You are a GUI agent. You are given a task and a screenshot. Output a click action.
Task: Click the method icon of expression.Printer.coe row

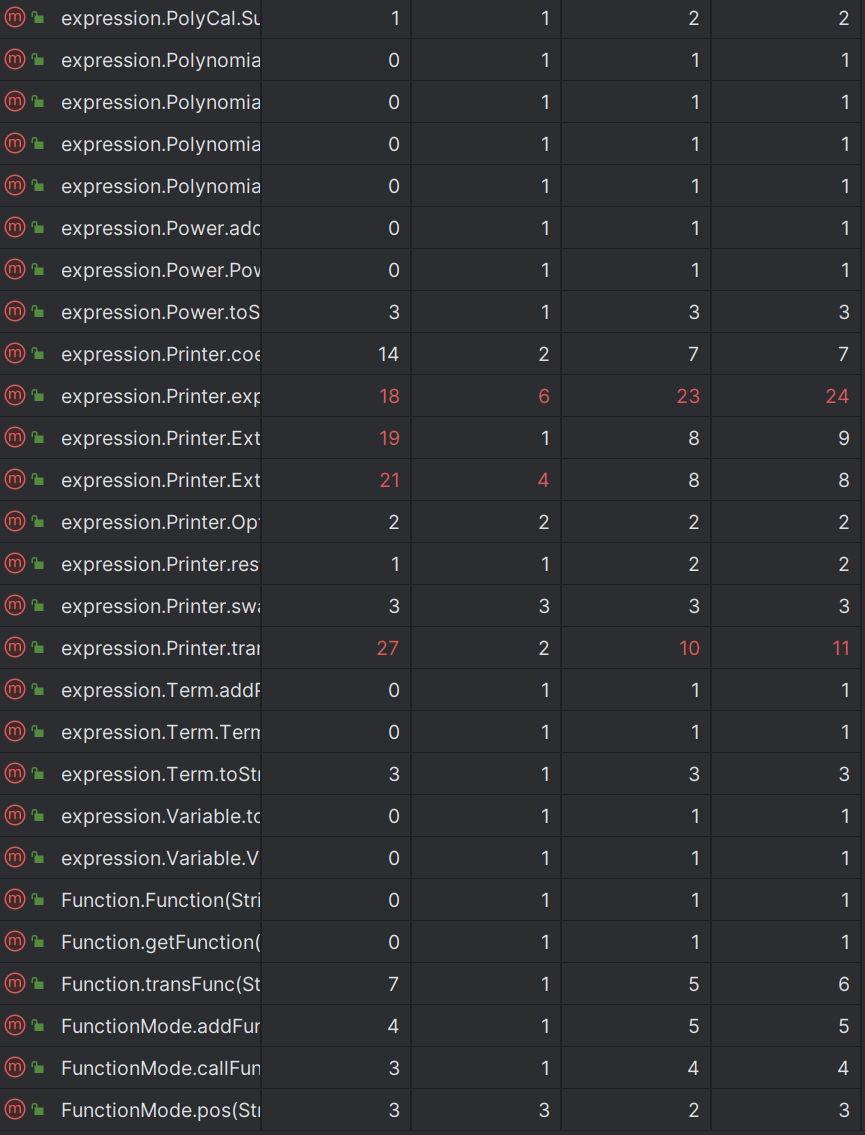pyautogui.click(x=14, y=353)
